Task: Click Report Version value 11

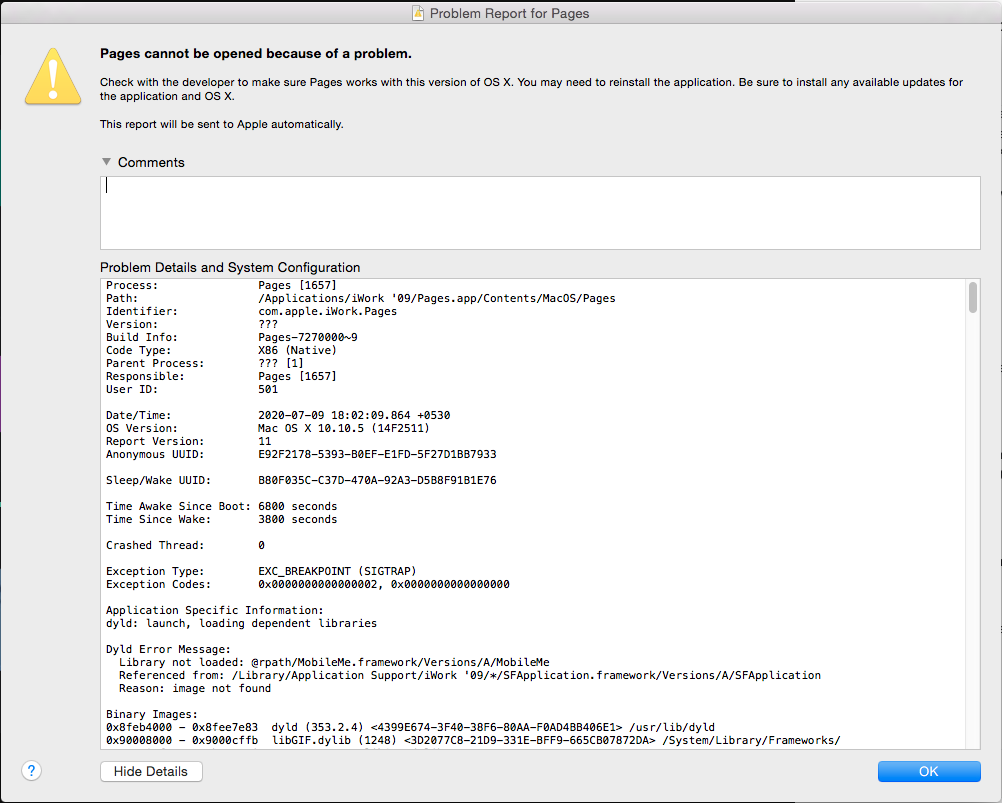Action: [x=265, y=441]
